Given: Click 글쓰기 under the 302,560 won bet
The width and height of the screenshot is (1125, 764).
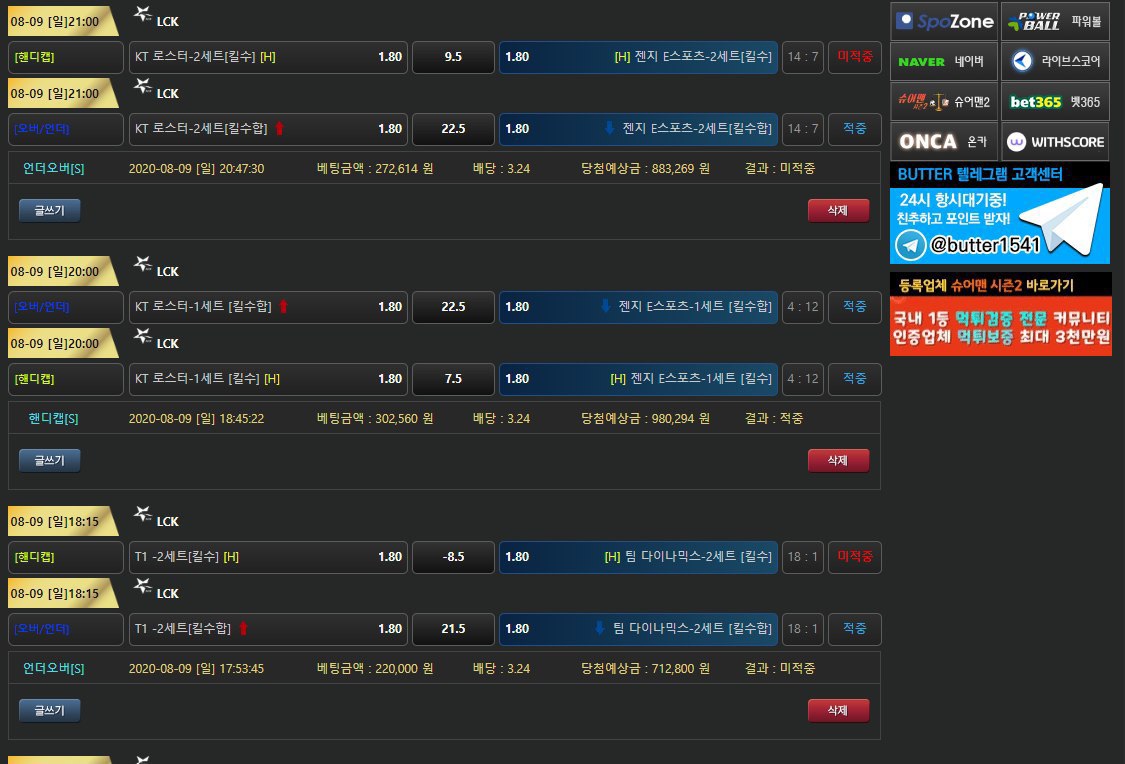Looking at the screenshot, I should (49, 460).
